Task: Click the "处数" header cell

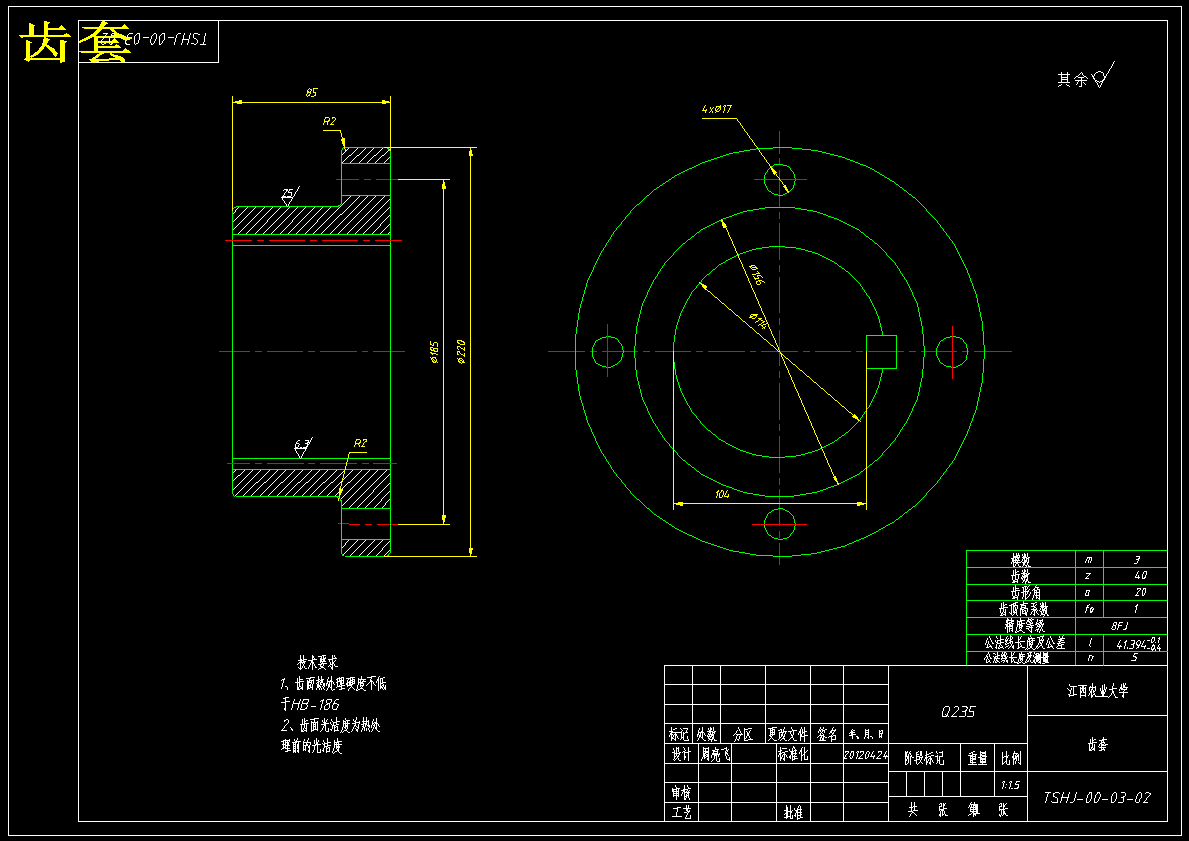Action: click(706, 735)
